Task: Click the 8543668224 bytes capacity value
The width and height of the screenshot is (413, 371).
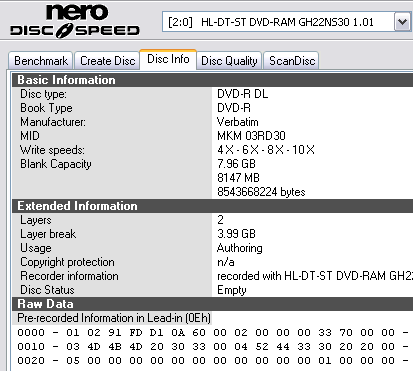Action: (x=261, y=192)
